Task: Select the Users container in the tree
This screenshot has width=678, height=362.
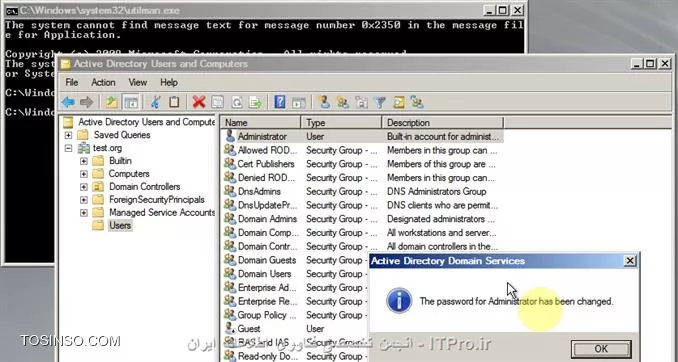Action: [120, 226]
